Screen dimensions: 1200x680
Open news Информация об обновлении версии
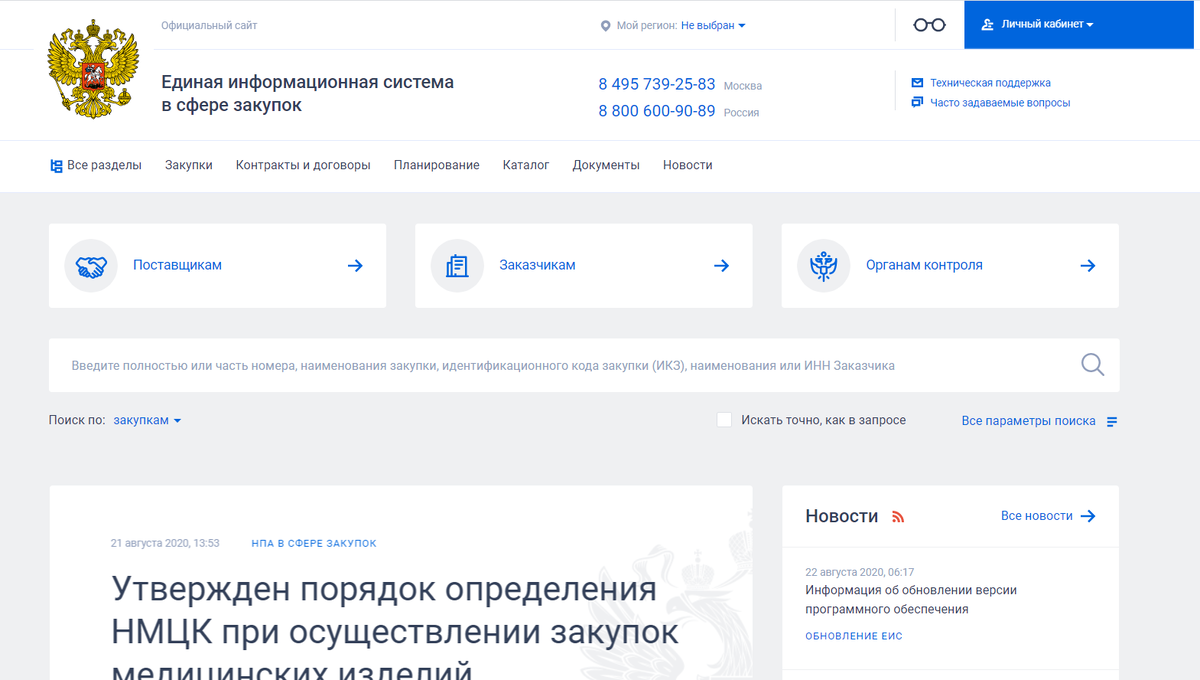coord(911,599)
